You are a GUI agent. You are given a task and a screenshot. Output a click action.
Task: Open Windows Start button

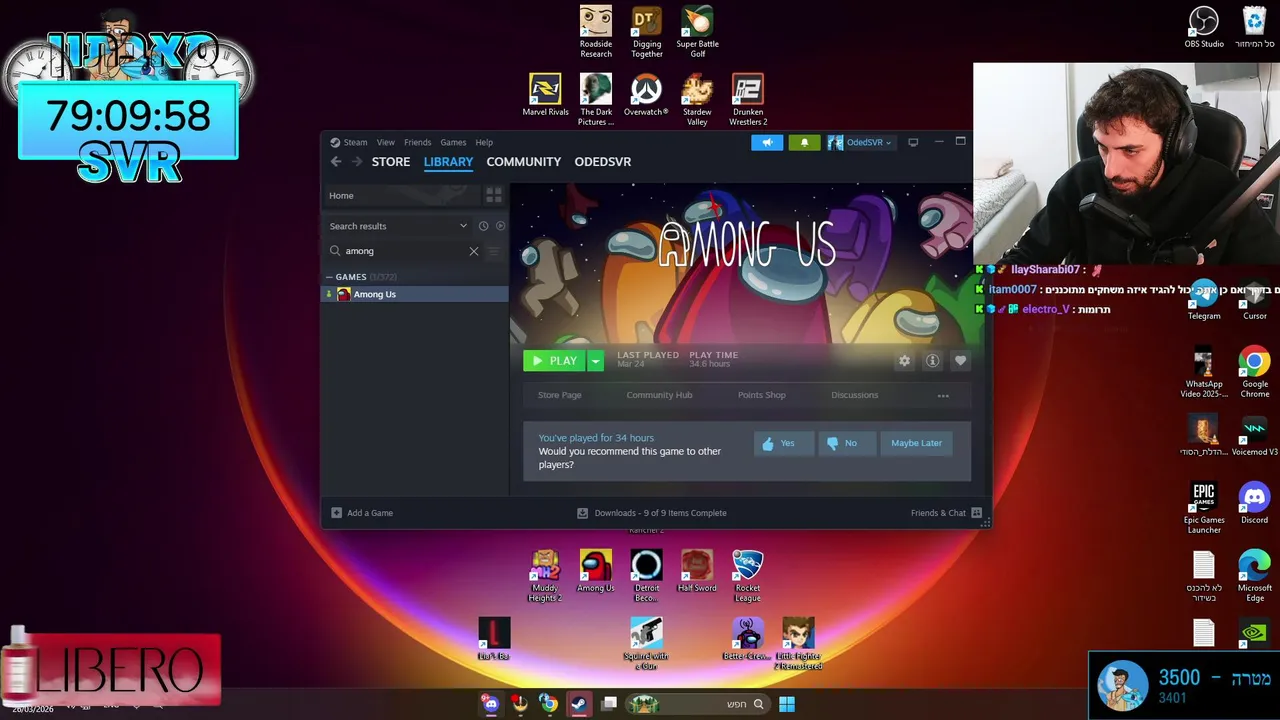coord(787,704)
